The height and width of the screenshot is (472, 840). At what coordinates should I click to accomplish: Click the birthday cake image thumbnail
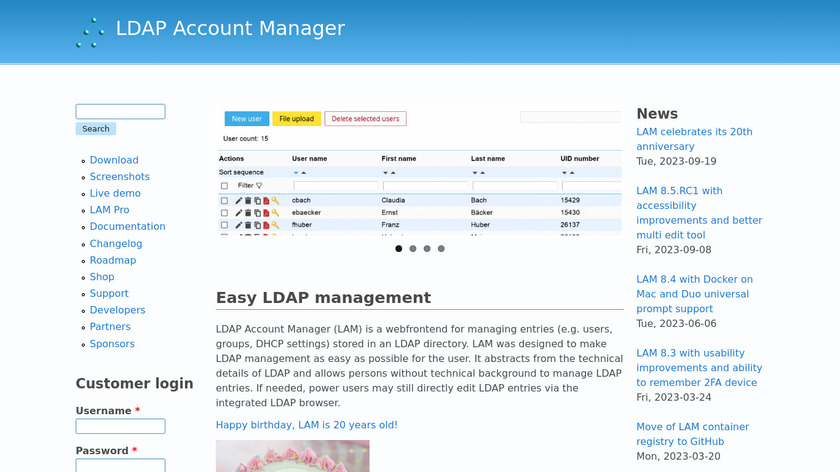(292, 456)
